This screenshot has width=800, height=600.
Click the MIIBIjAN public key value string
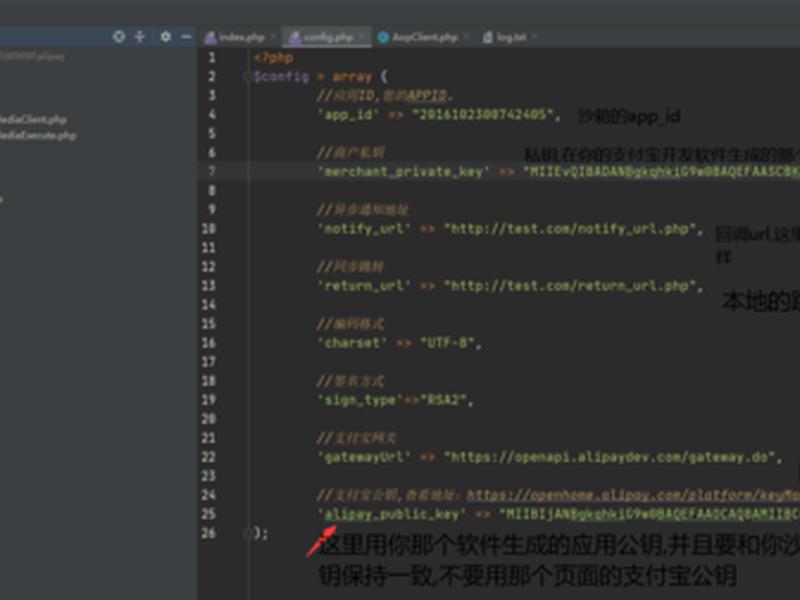pyautogui.click(x=649, y=514)
